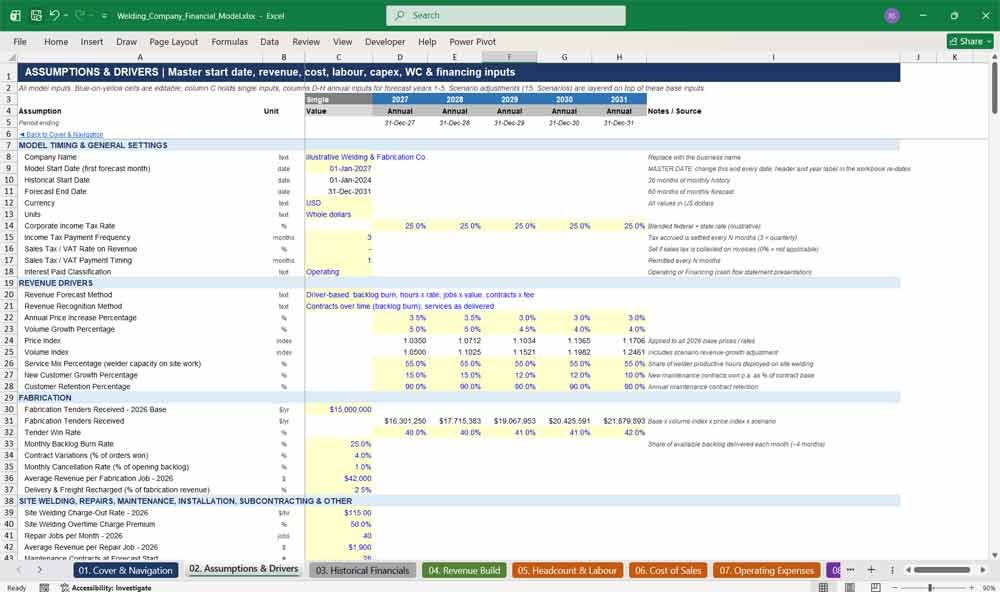1000x592 pixels.
Task: Add a new sheet with plus icon
Action: pyautogui.click(x=871, y=570)
